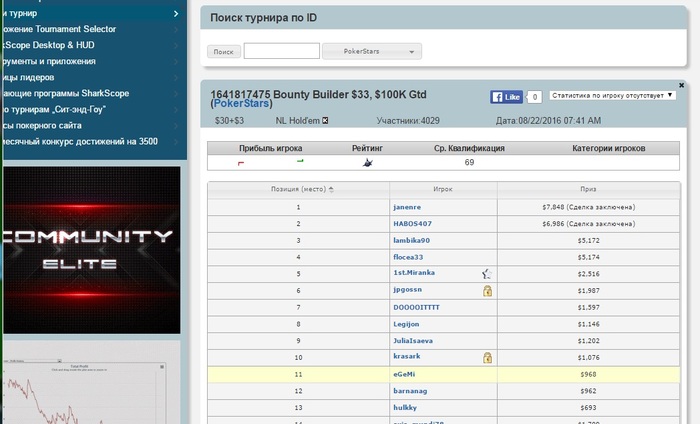Image resolution: width=700 pixels, height=424 pixels.
Task: Open конкурс достижений на 3500 menu item
Action: pyautogui.click(x=79, y=141)
